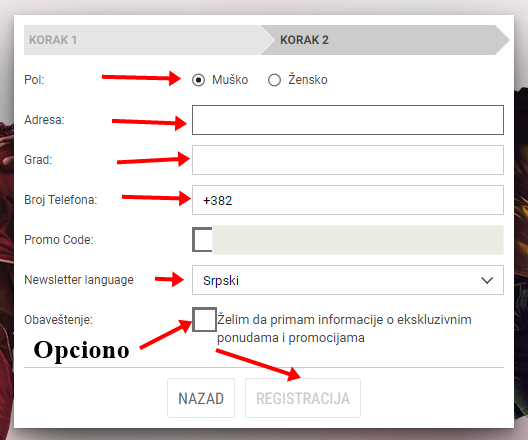This screenshot has width=528, height=440.
Task: Place cursor in Broj Telefona field
Action: pos(348,200)
